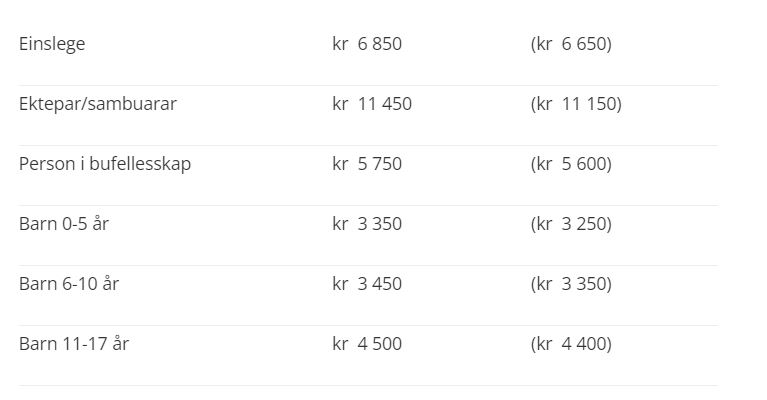Image resolution: width=767 pixels, height=400 pixels.
Task: Select the kr 3 450 amount
Action: (367, 284)
